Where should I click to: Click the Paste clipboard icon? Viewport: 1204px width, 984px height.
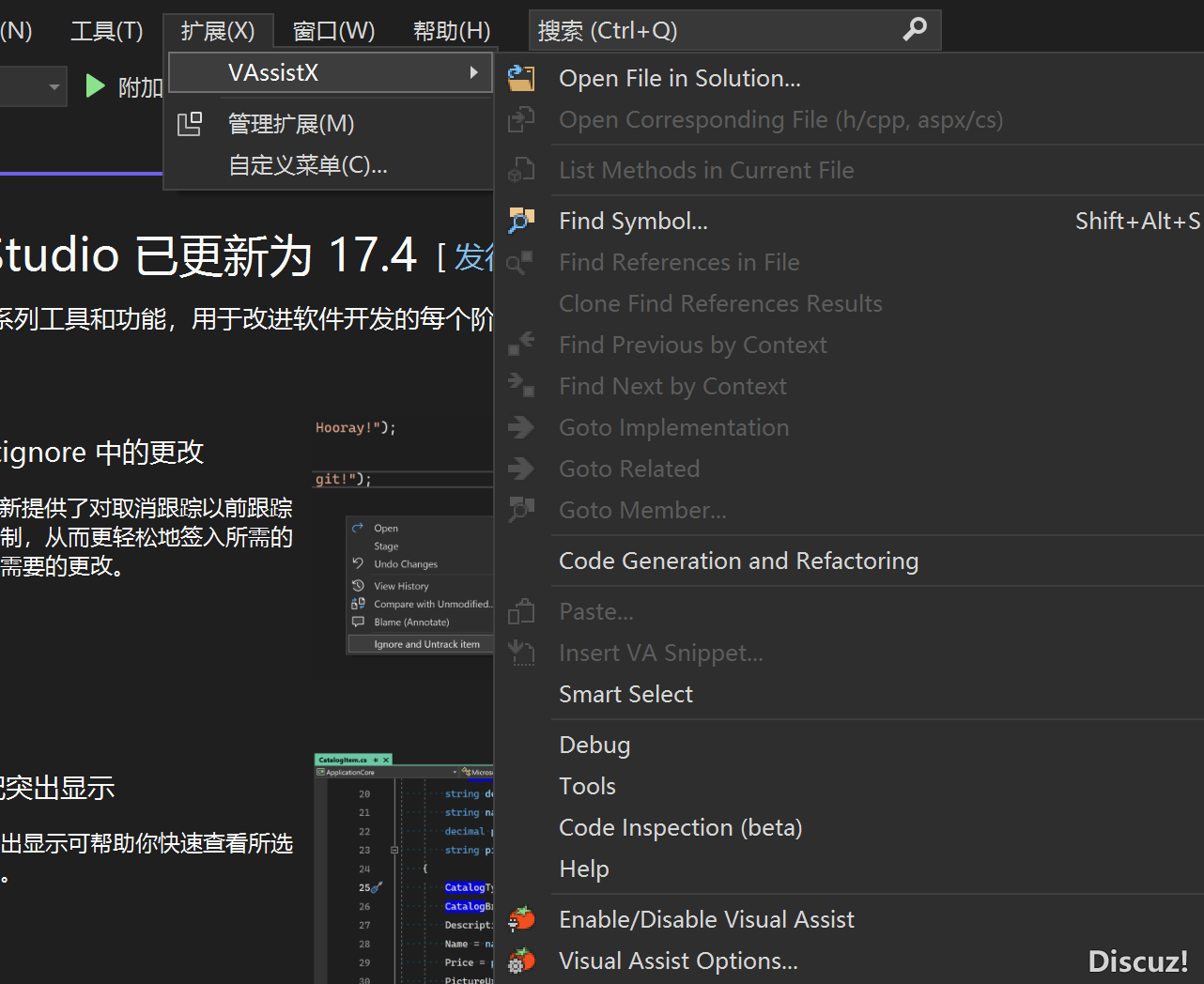pos(521,611)
